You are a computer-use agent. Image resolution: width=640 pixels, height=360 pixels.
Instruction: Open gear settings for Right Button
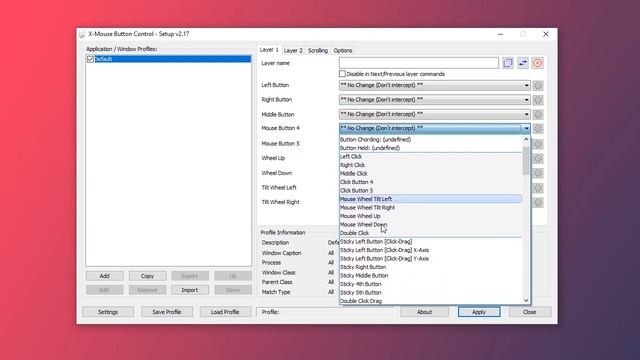tap(538, 100)
